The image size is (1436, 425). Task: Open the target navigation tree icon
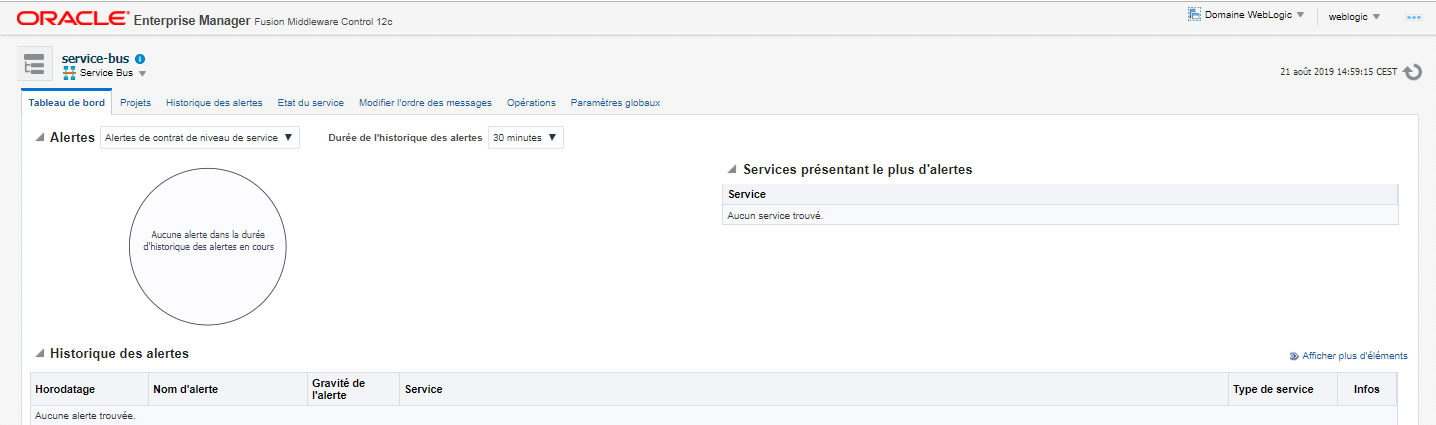[x=35, y=64]
